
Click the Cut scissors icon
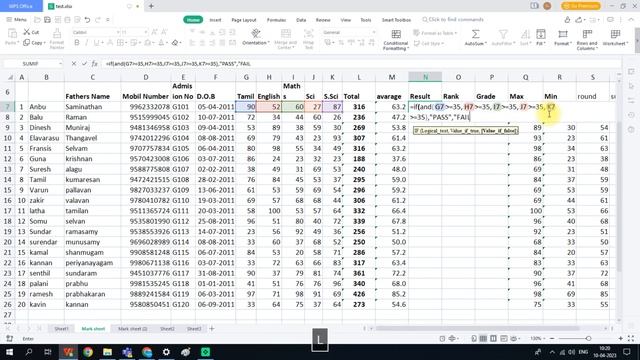pos(27,32)
